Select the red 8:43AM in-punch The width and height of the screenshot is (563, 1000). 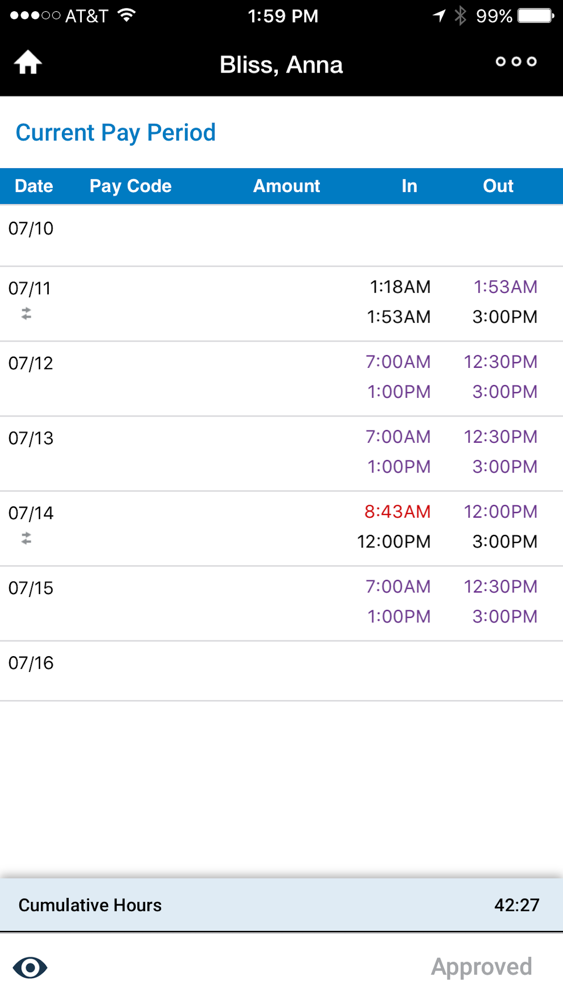[x=397, y=511]
